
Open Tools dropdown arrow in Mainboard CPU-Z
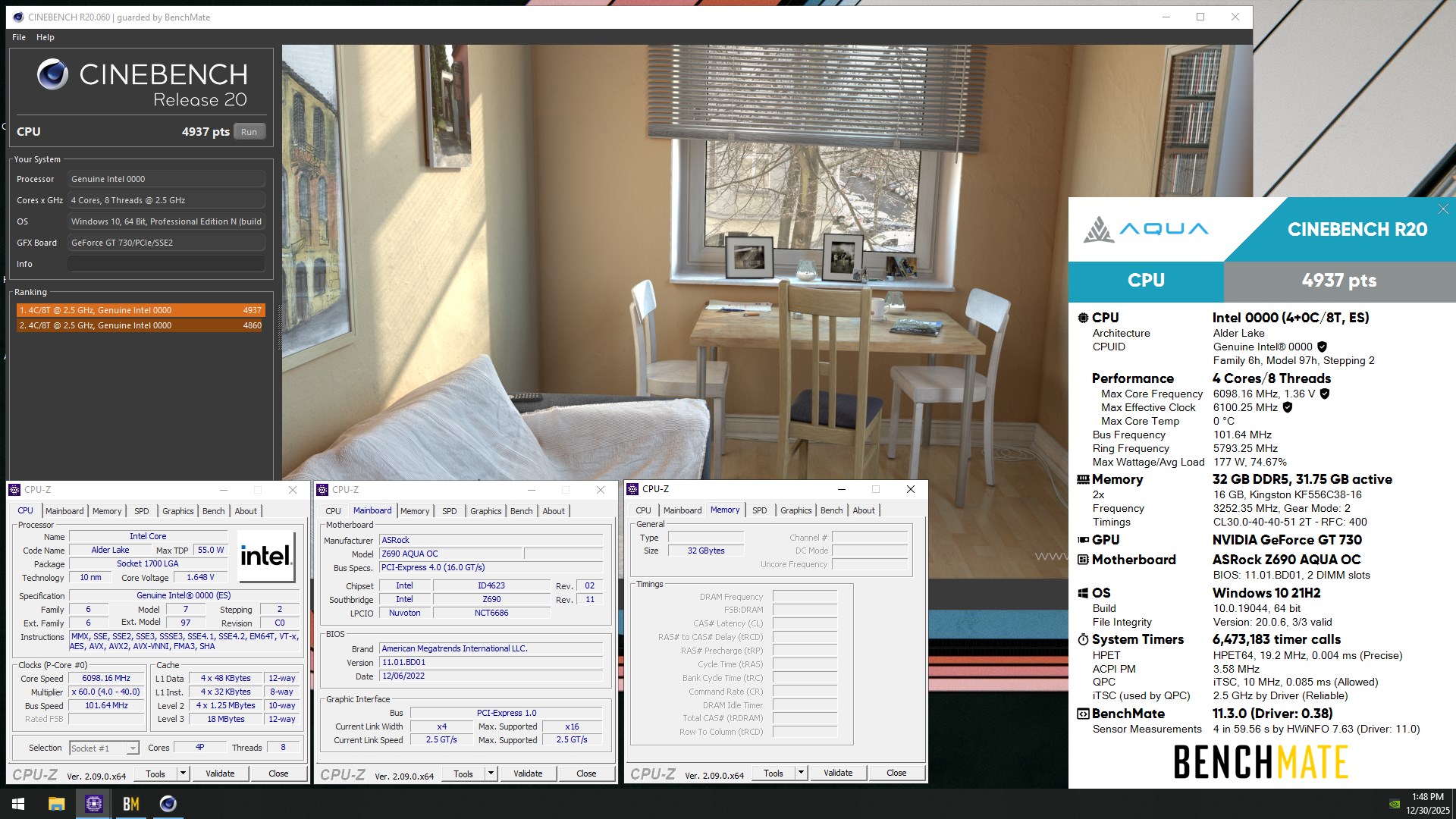(491, 773)
